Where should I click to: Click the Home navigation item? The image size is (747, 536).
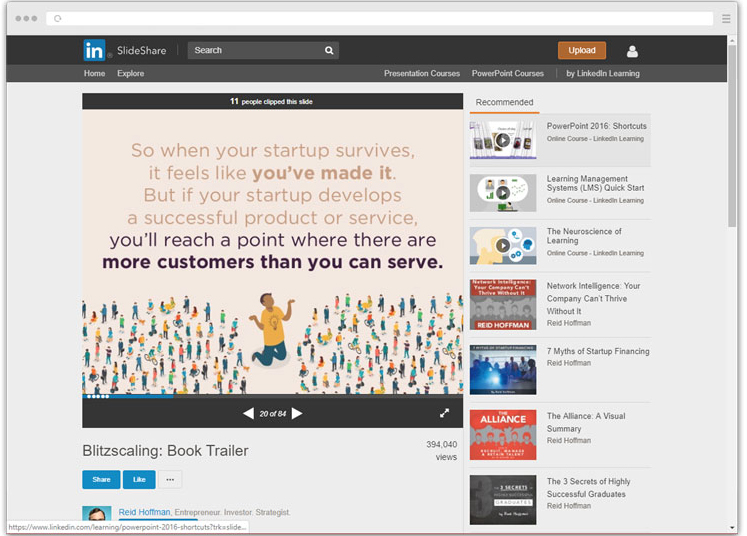pos(94,74)
